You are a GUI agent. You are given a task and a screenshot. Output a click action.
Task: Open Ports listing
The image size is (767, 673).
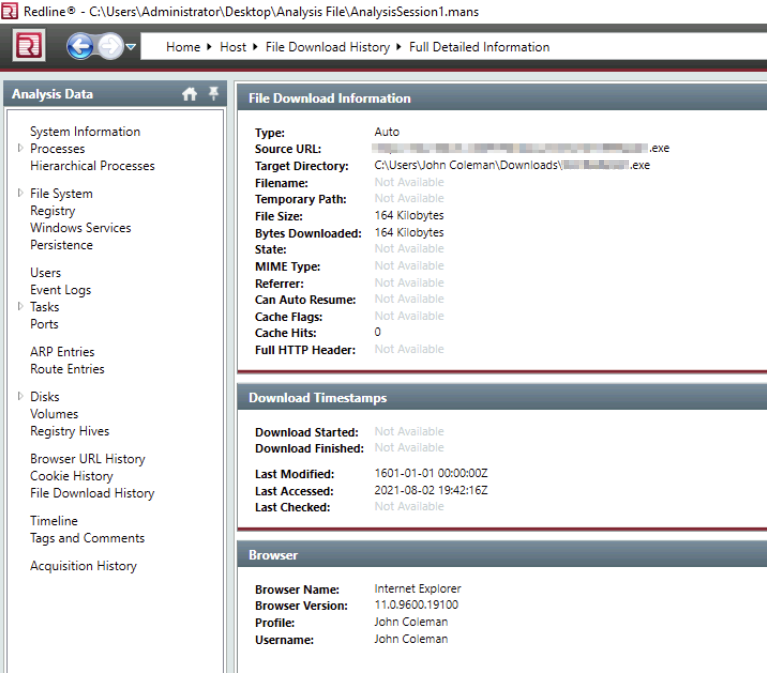(x=44, y=324)
